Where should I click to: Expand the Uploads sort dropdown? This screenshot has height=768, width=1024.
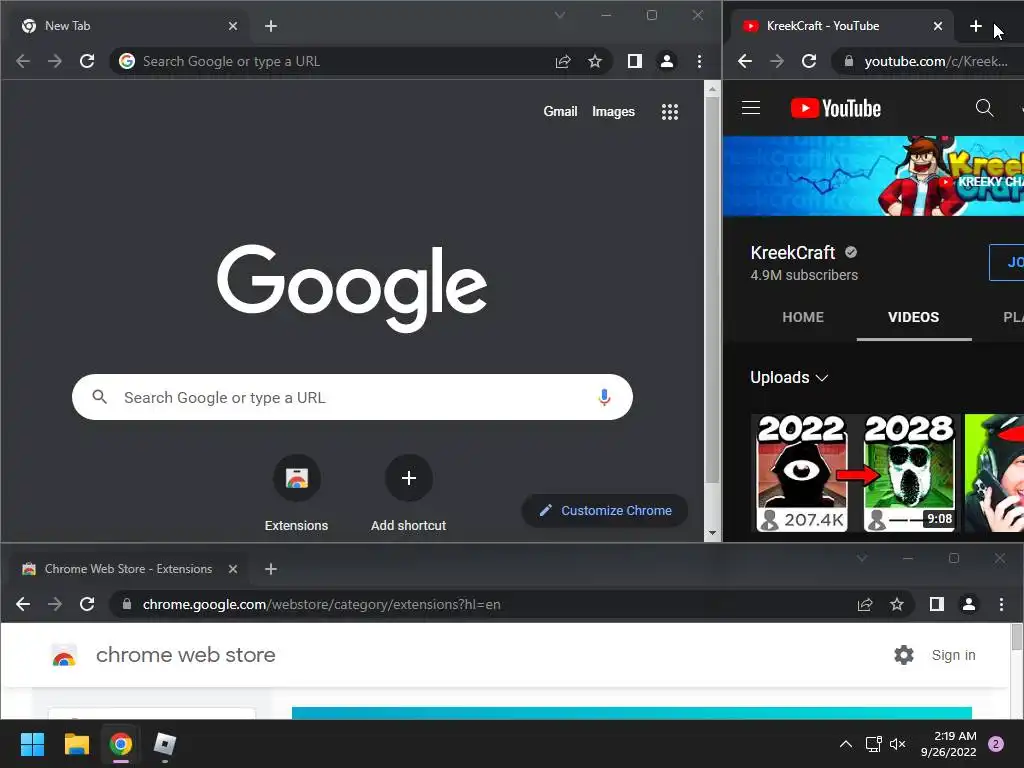pyautogui.click(x=789, y=377)
